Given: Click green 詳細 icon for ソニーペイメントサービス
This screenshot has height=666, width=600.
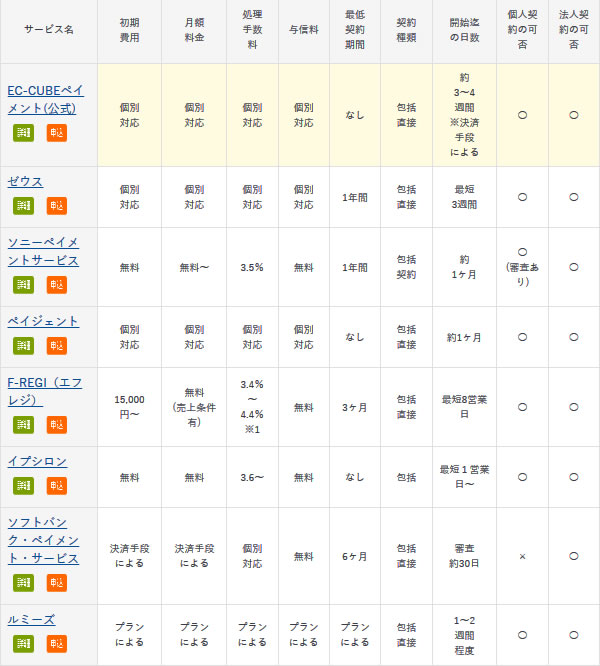Looking at the screenshot, I should point(24,284).
